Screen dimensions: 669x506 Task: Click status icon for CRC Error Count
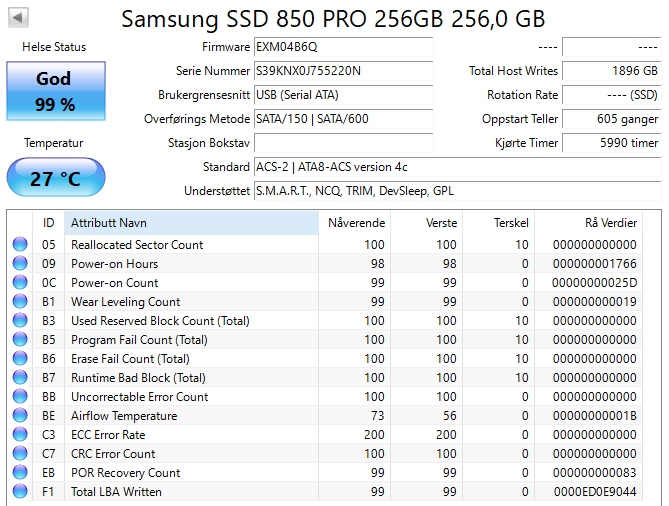[x=20, y=454]
